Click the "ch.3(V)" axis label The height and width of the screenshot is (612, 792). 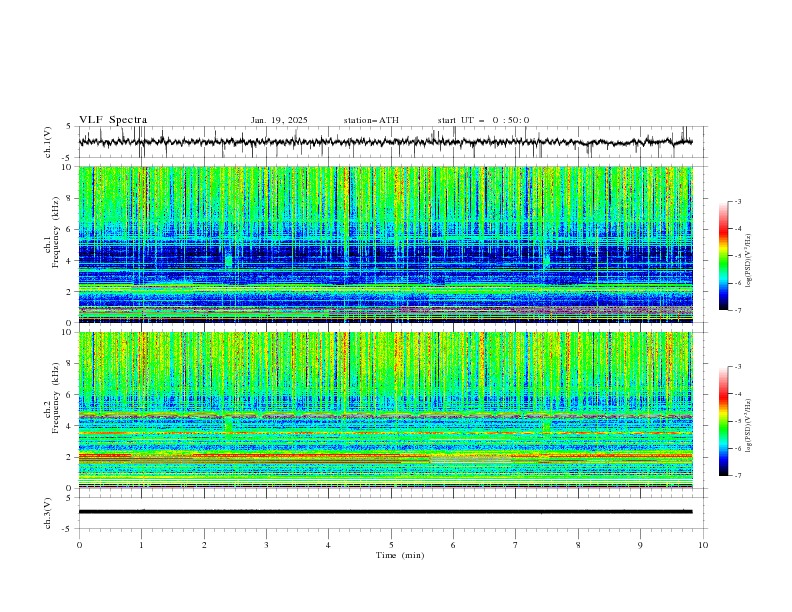coord(48,513)
